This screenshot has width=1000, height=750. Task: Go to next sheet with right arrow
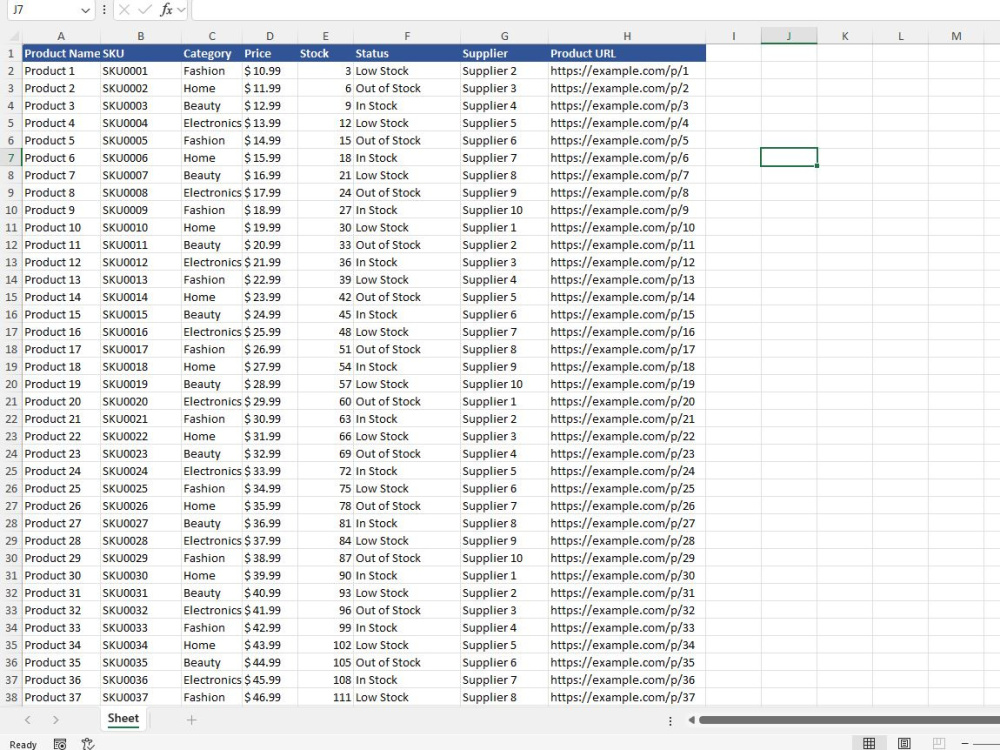pos(56,720)
